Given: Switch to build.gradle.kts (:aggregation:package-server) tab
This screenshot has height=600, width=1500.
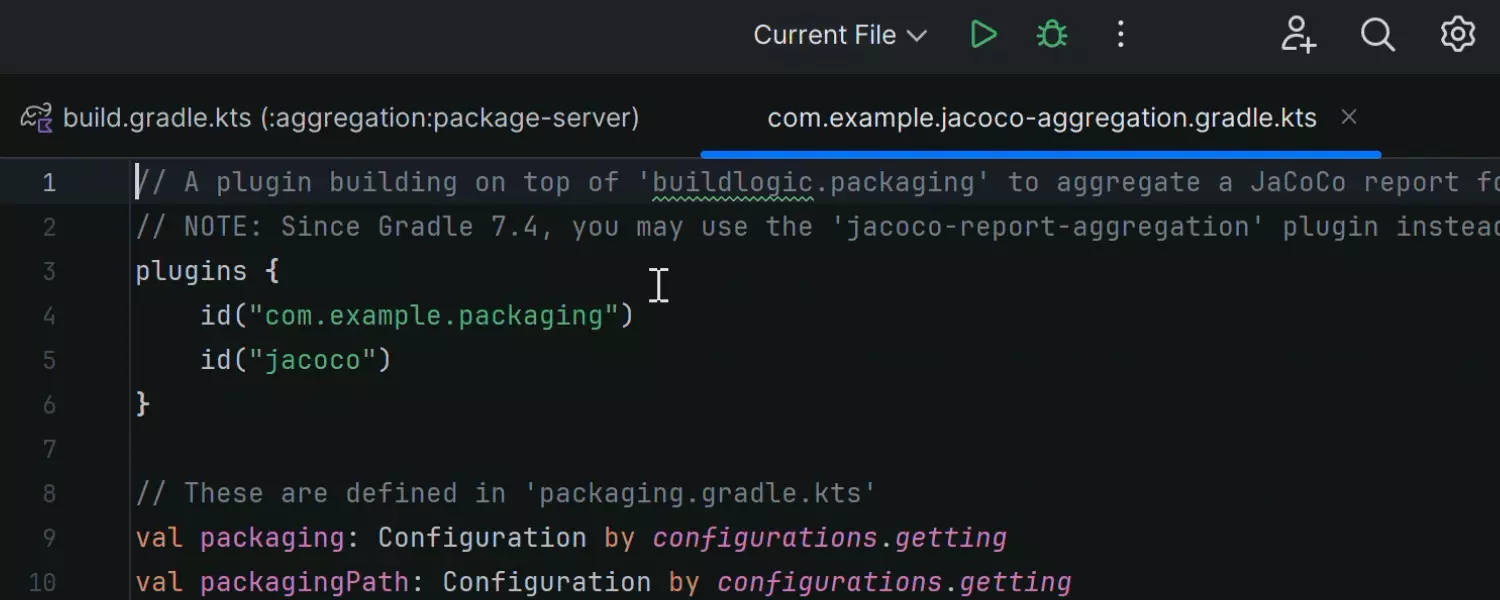Looking at the screenshot, I should tap(350, 118).
